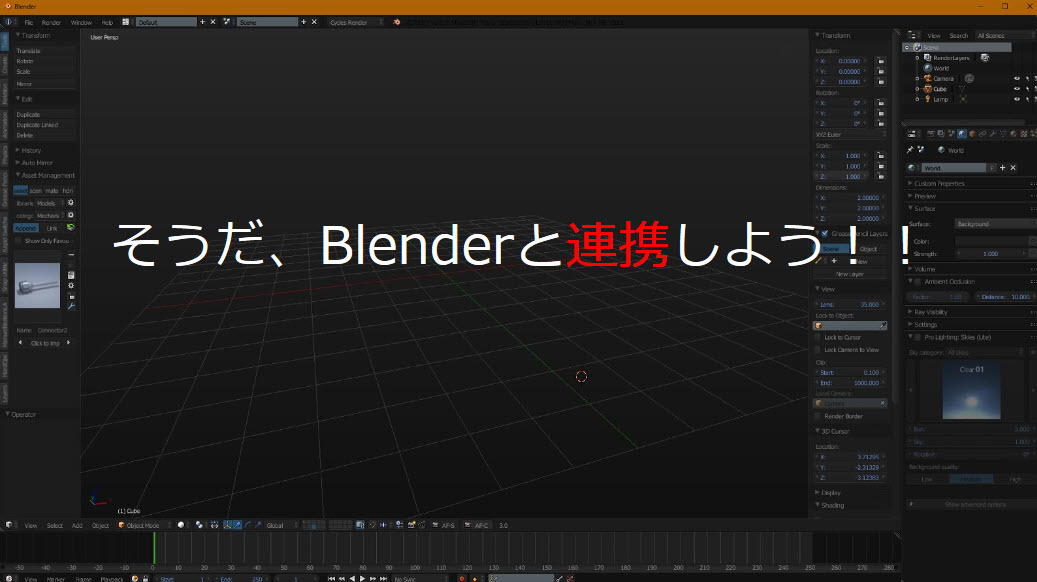Click Cube object icon in outliner
The image size is (1037, 582).
[x=928, y=89]
